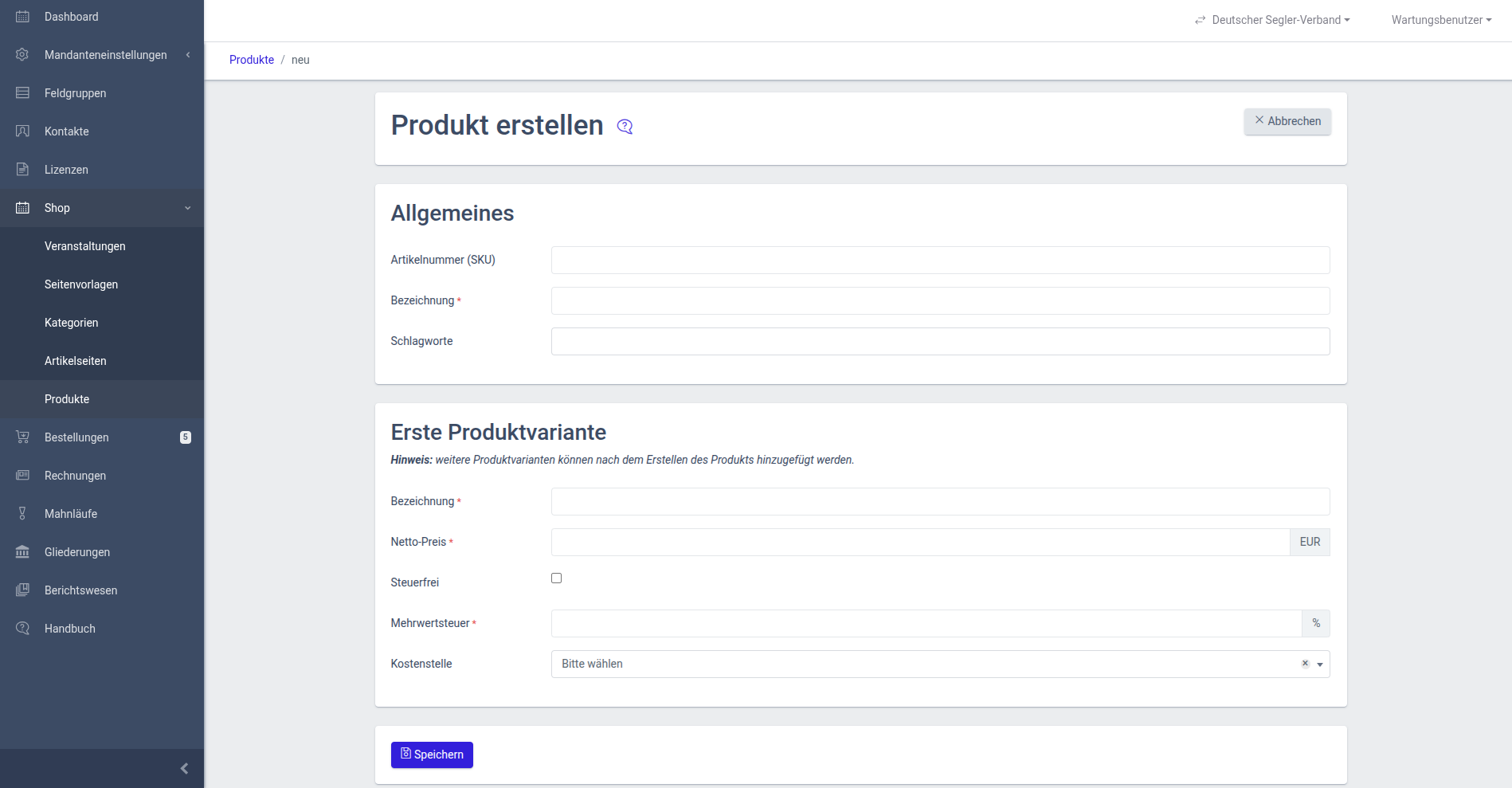This screenshot has height=788, width=1512.
Task: Click the Dashboard icon in sidebar
Action: [22, 17]
